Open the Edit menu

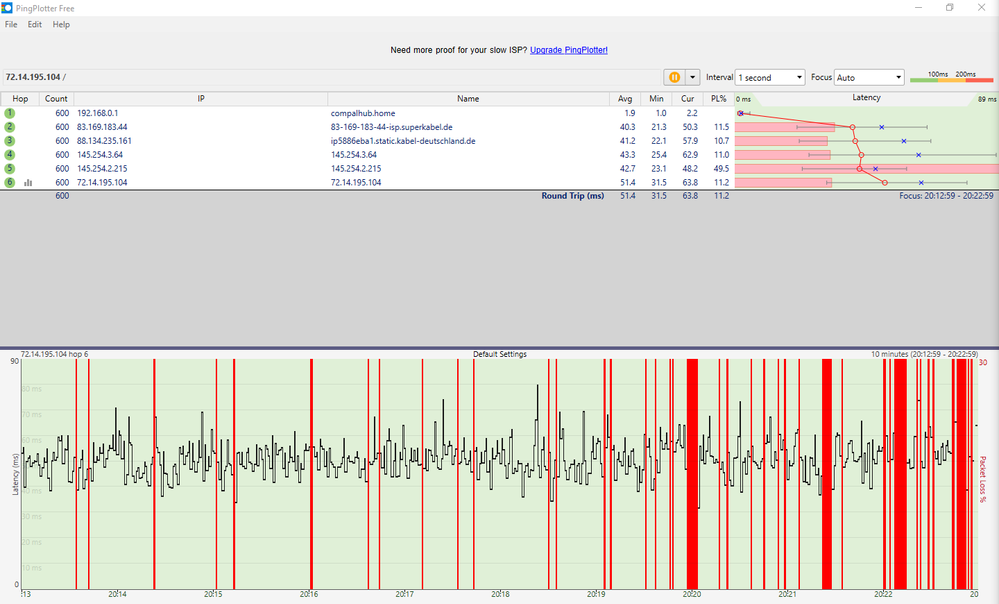pos(34,24)
